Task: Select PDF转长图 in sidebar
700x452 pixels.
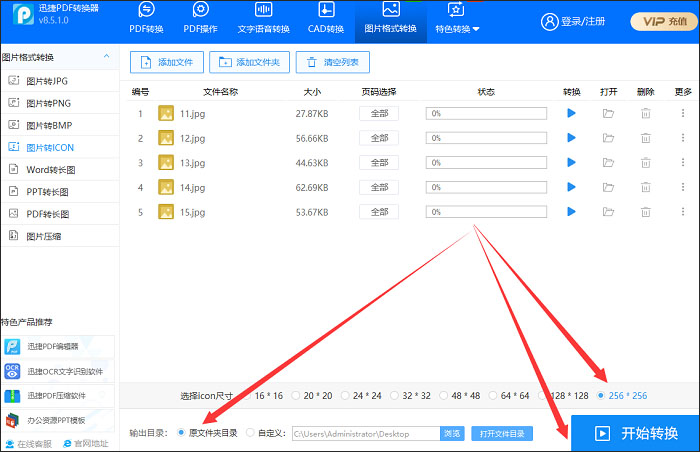Action: coord(60,214)
